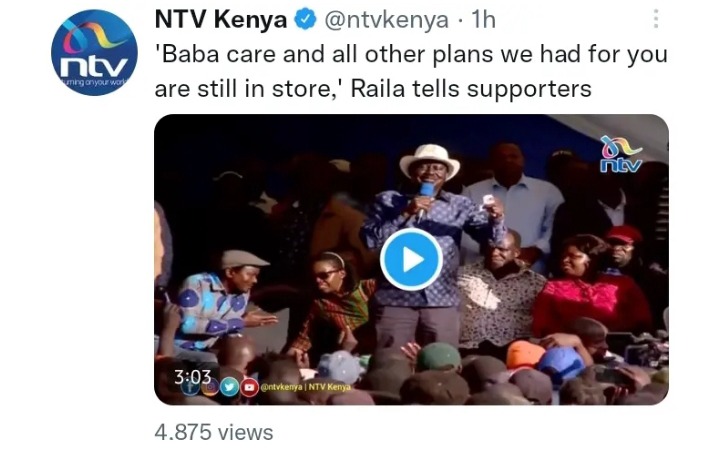Click the woman wearing sunglasses in the video

[335, 299]
